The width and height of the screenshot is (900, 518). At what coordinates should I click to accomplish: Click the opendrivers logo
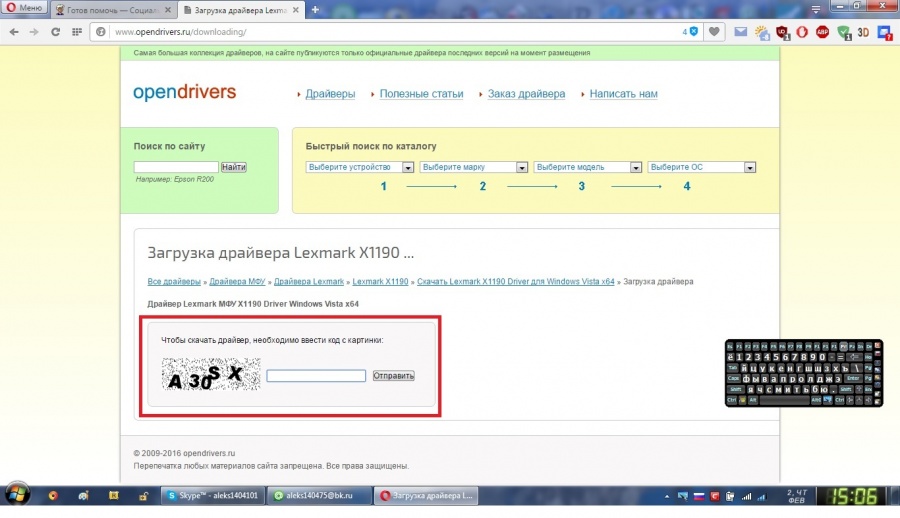pos(184,92)
